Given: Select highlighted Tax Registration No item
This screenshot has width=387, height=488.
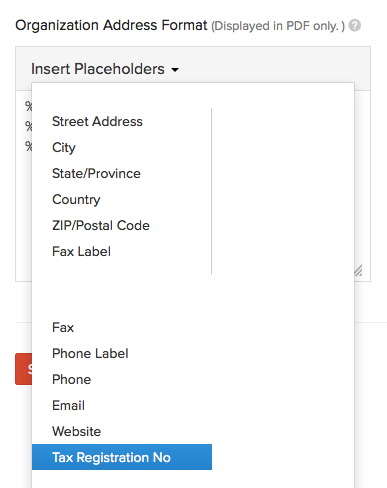Looking at the screenshot, I should point(122,457).
